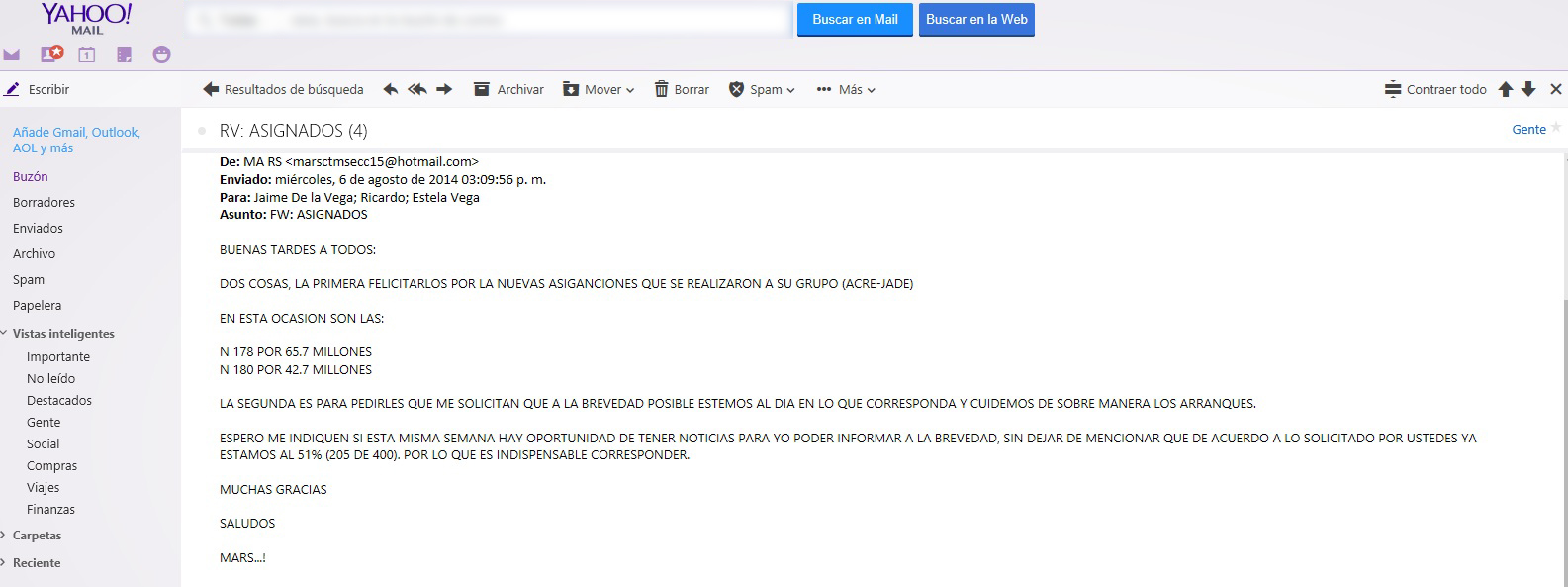Open the Spam folder in sidebar
This screenshot has width=1568, height=587.
pyautogui.click(x=29, y=279)
